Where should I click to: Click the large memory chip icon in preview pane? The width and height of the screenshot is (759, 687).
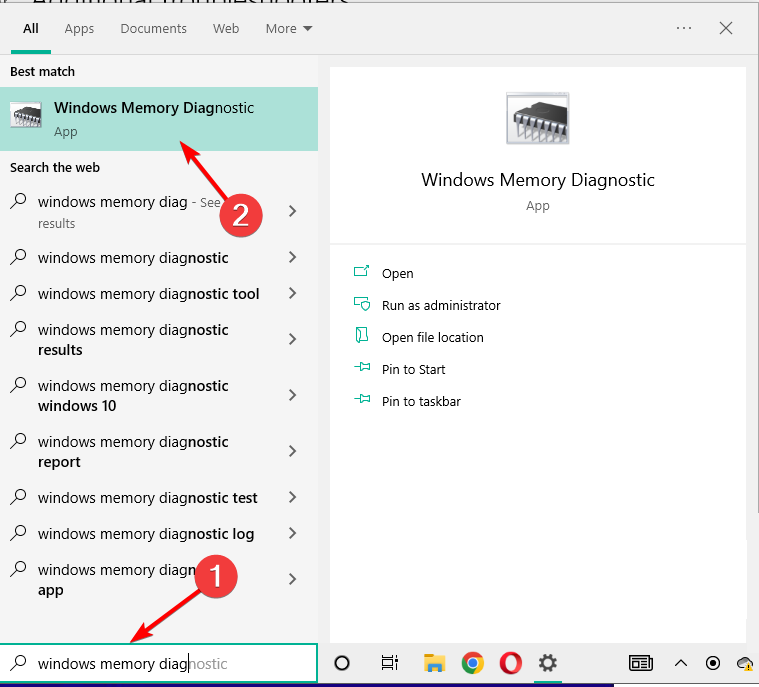[537, 118]
